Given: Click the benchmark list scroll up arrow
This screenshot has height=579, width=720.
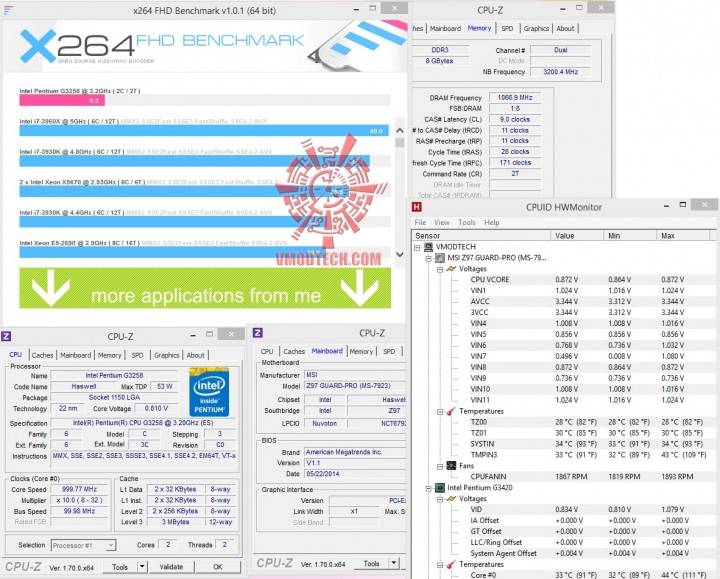Looking at the screenshot, I should tap(400, 130).
